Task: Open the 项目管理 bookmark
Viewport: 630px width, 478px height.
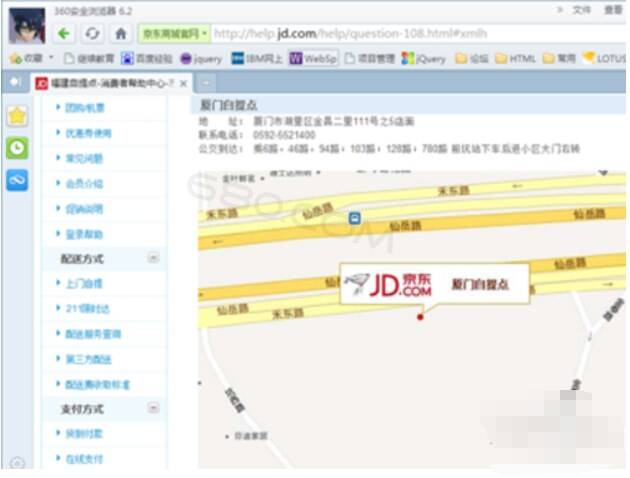Action: (370, 59)
